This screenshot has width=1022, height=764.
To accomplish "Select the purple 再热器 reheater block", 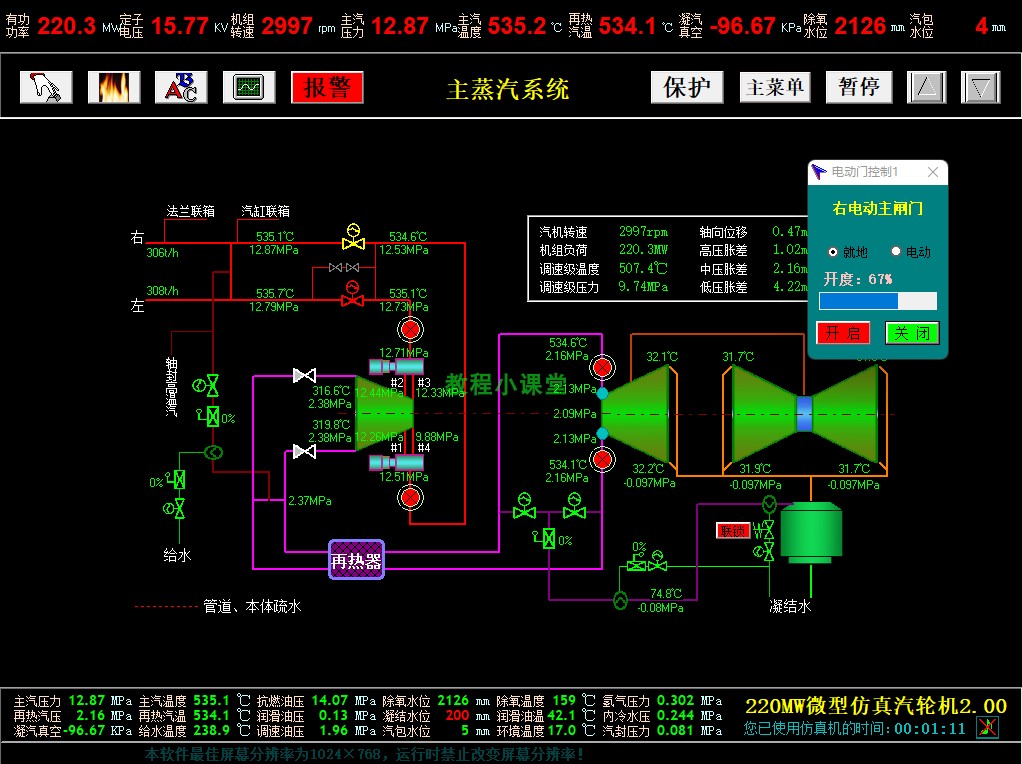I will click(356, 561).
